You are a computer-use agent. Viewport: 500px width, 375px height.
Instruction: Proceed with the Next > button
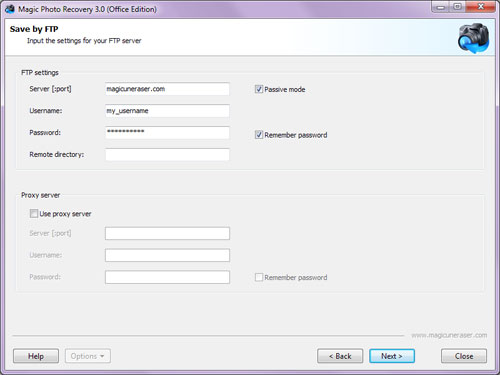point(392,356)
